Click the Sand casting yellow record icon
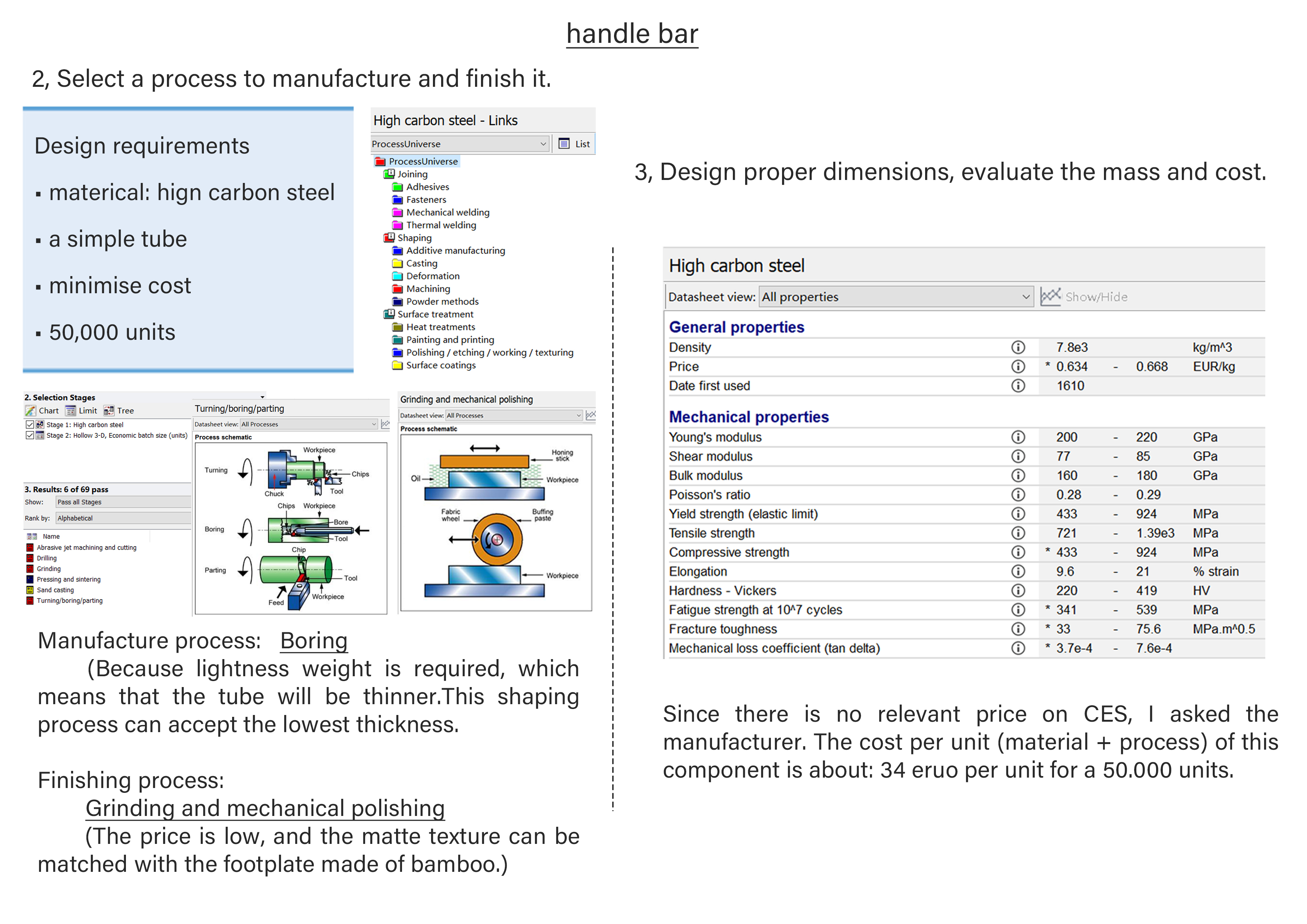Screen dimensions: 1307x924 [x=30, y=591]
